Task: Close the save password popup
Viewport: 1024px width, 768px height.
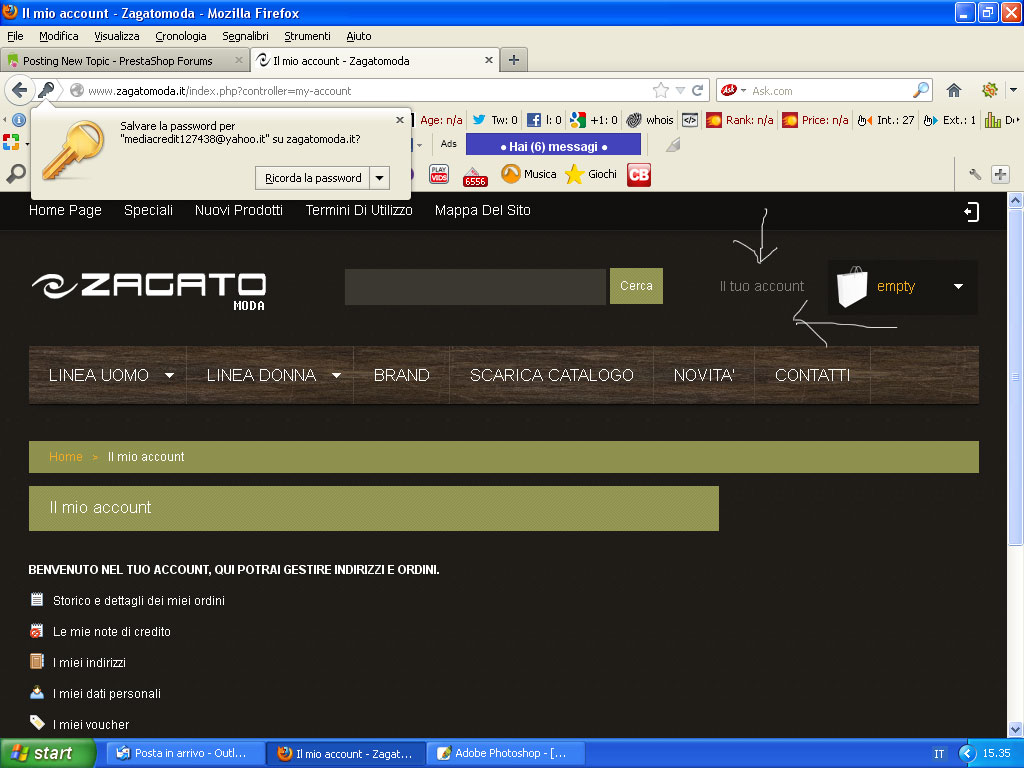Action: [x=400, y=120]
